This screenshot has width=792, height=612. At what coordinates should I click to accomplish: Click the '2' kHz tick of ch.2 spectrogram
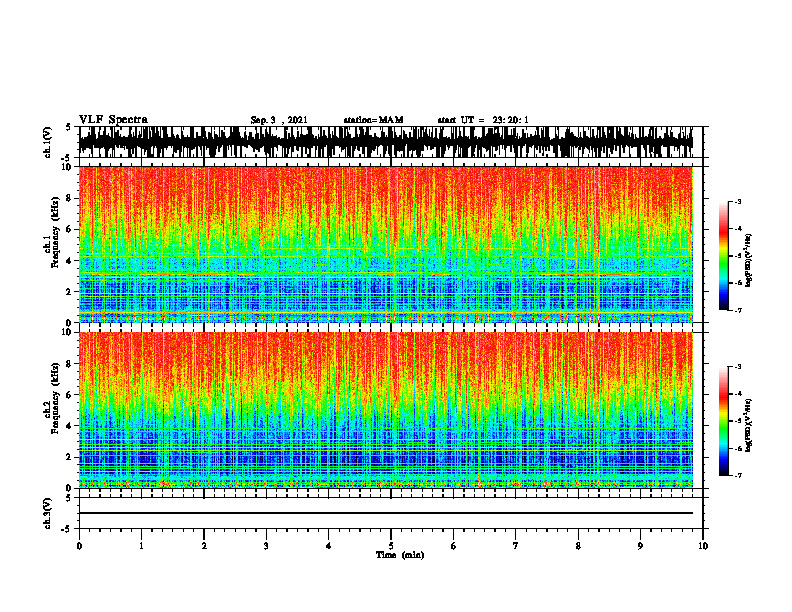70,457
